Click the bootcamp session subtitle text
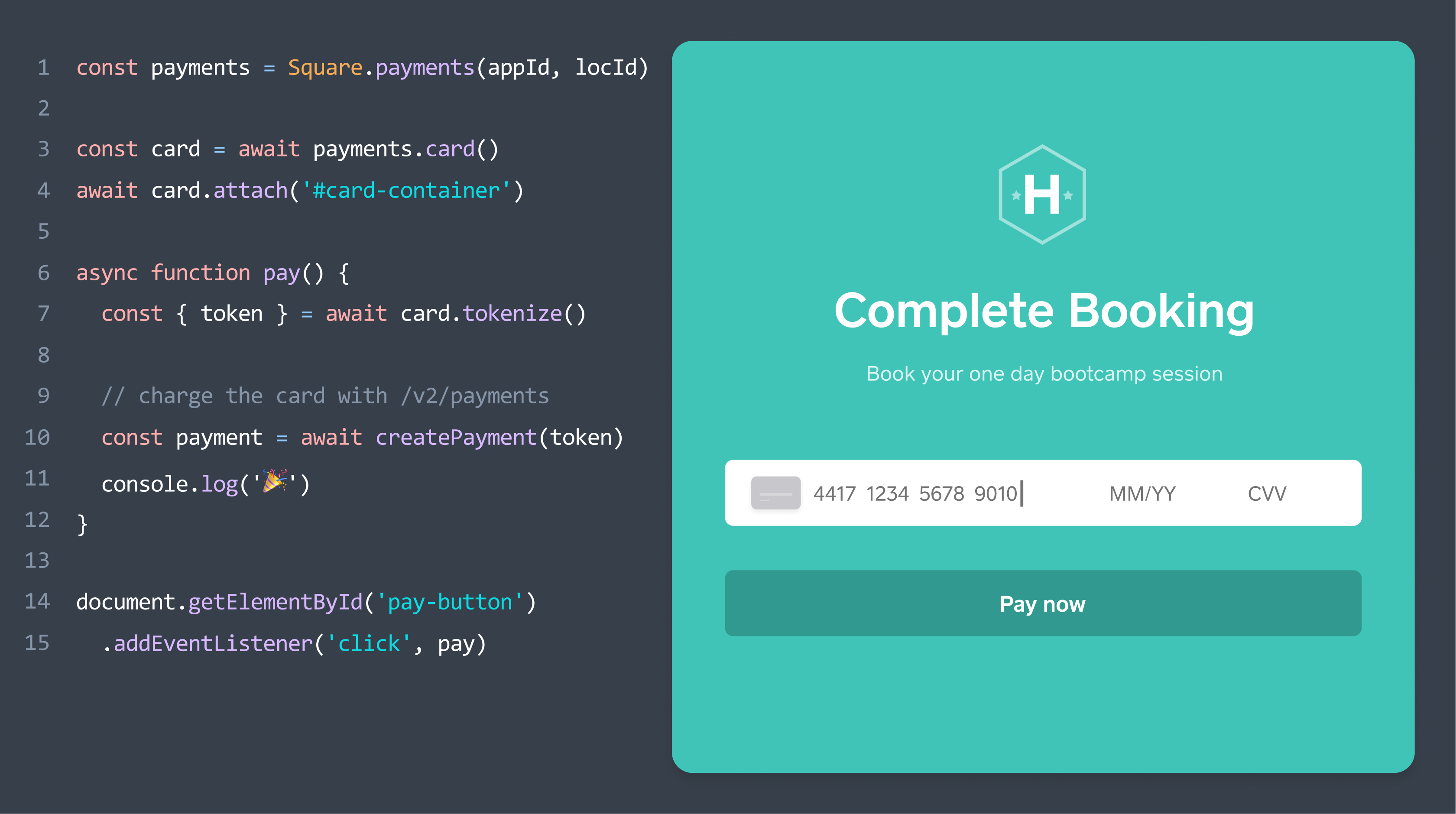The width and height of the screenshot is (1456, 814). coord(1044,374)
